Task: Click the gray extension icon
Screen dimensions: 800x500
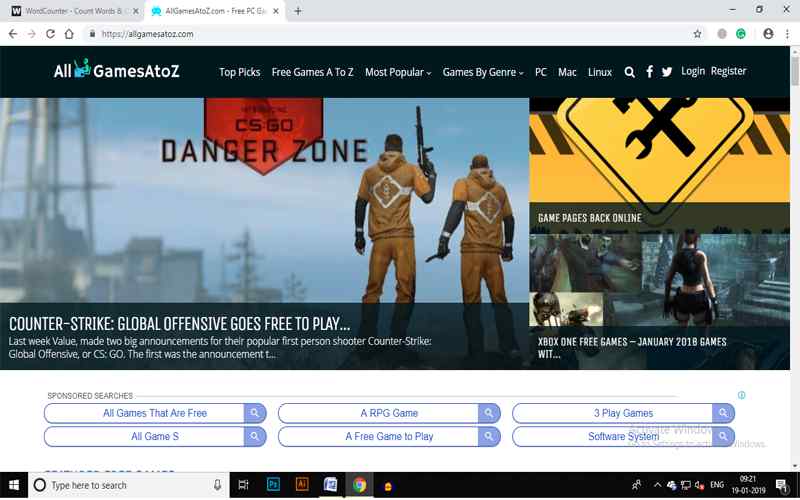Action: 722,34
